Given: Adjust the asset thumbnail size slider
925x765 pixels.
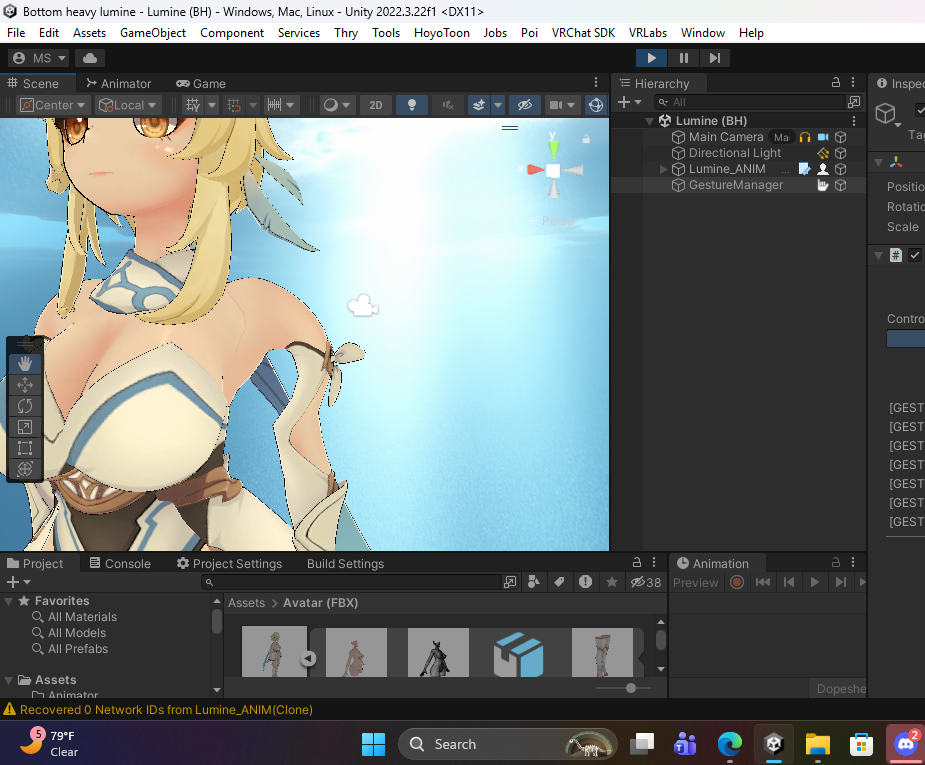Looking at the screenshot, I should [x=631, y=688].
